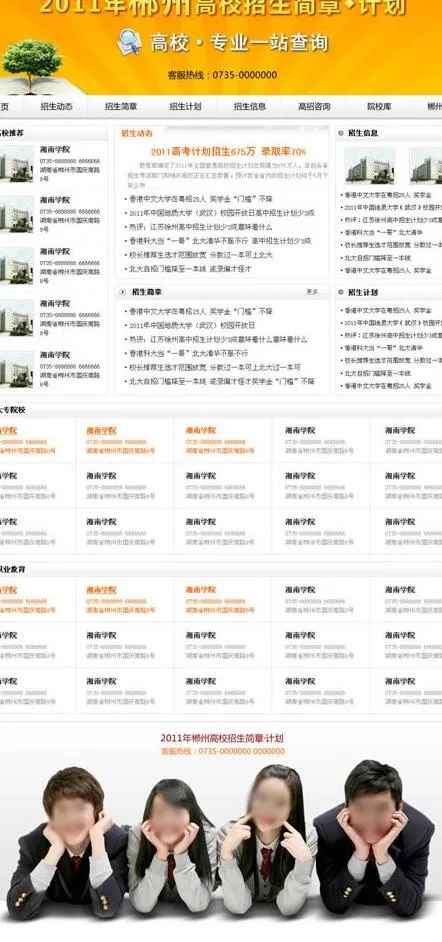442x942 pixels.
Task: Click the header hotline 客服热线:0735-0000000
Action: point(222,75)
